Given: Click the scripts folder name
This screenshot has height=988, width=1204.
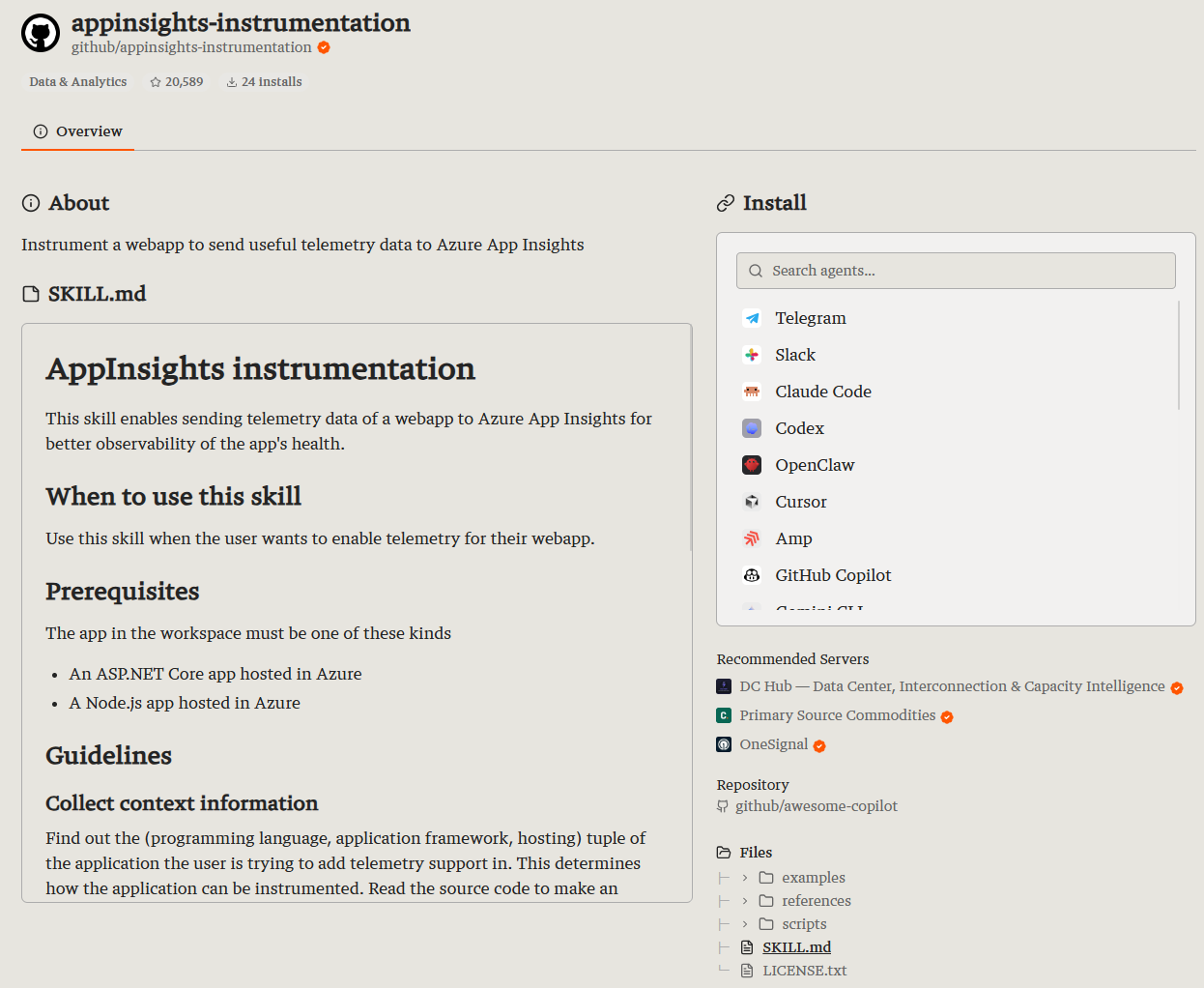Looking at the screenshot, I should [x=804, y=924].
